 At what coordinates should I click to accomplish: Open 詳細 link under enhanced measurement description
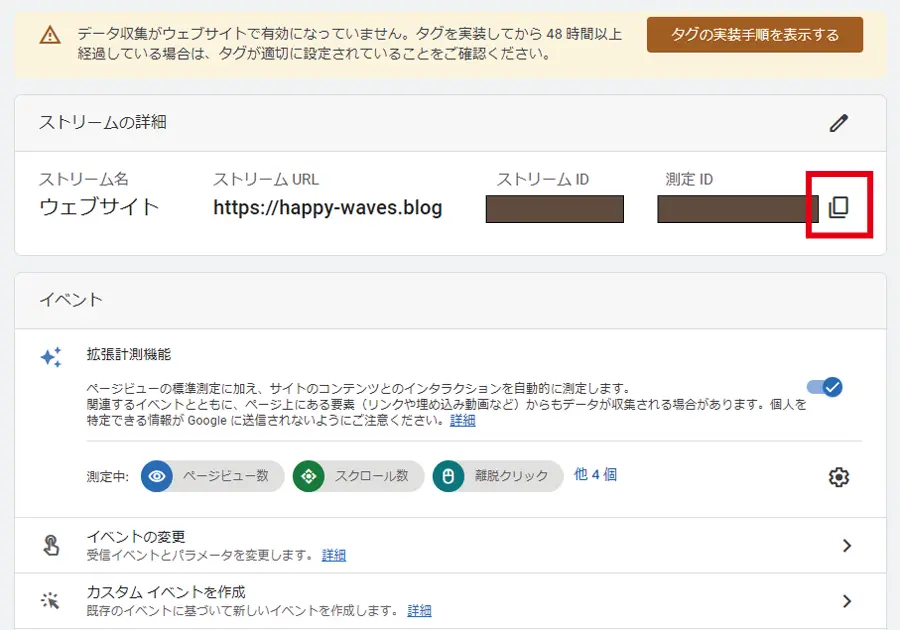[x=462, y=421]
